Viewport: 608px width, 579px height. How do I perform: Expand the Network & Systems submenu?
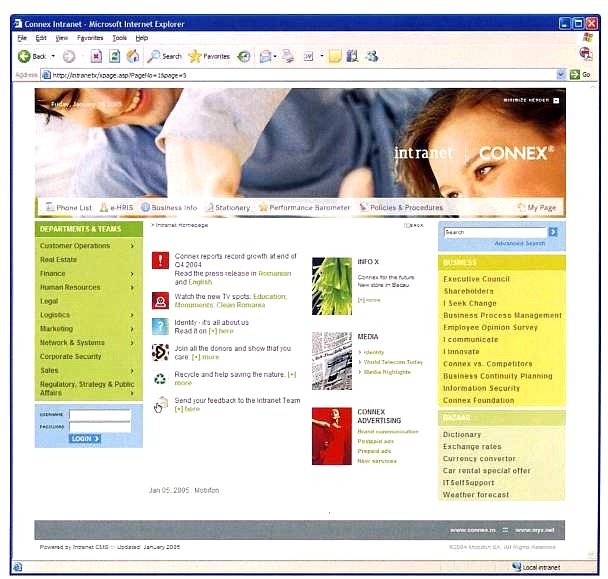tap(132, 342)
